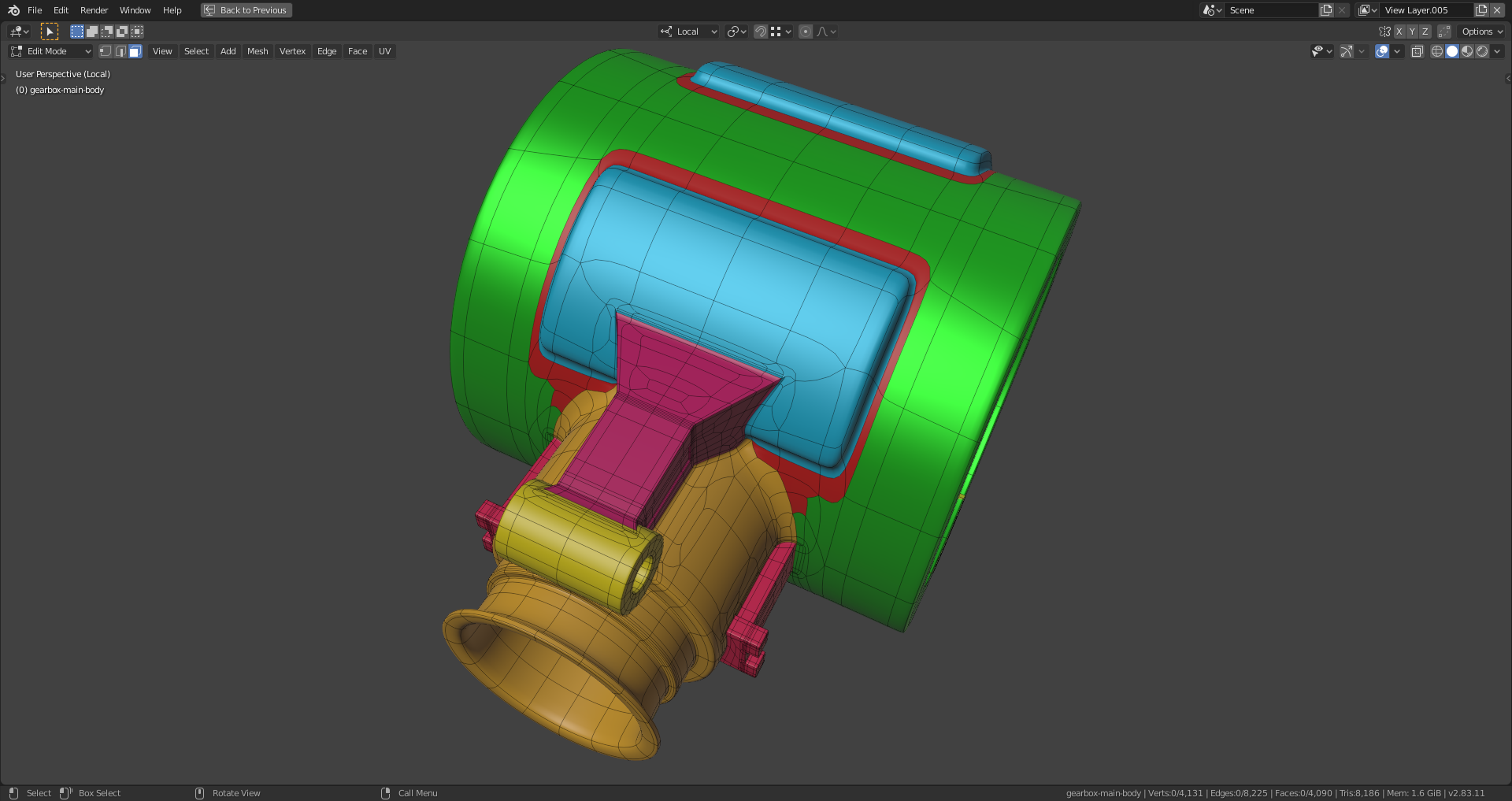Toggle X-ray mode icon
This screenshot has height=801, width=1512.
(x=1417, y=51)
